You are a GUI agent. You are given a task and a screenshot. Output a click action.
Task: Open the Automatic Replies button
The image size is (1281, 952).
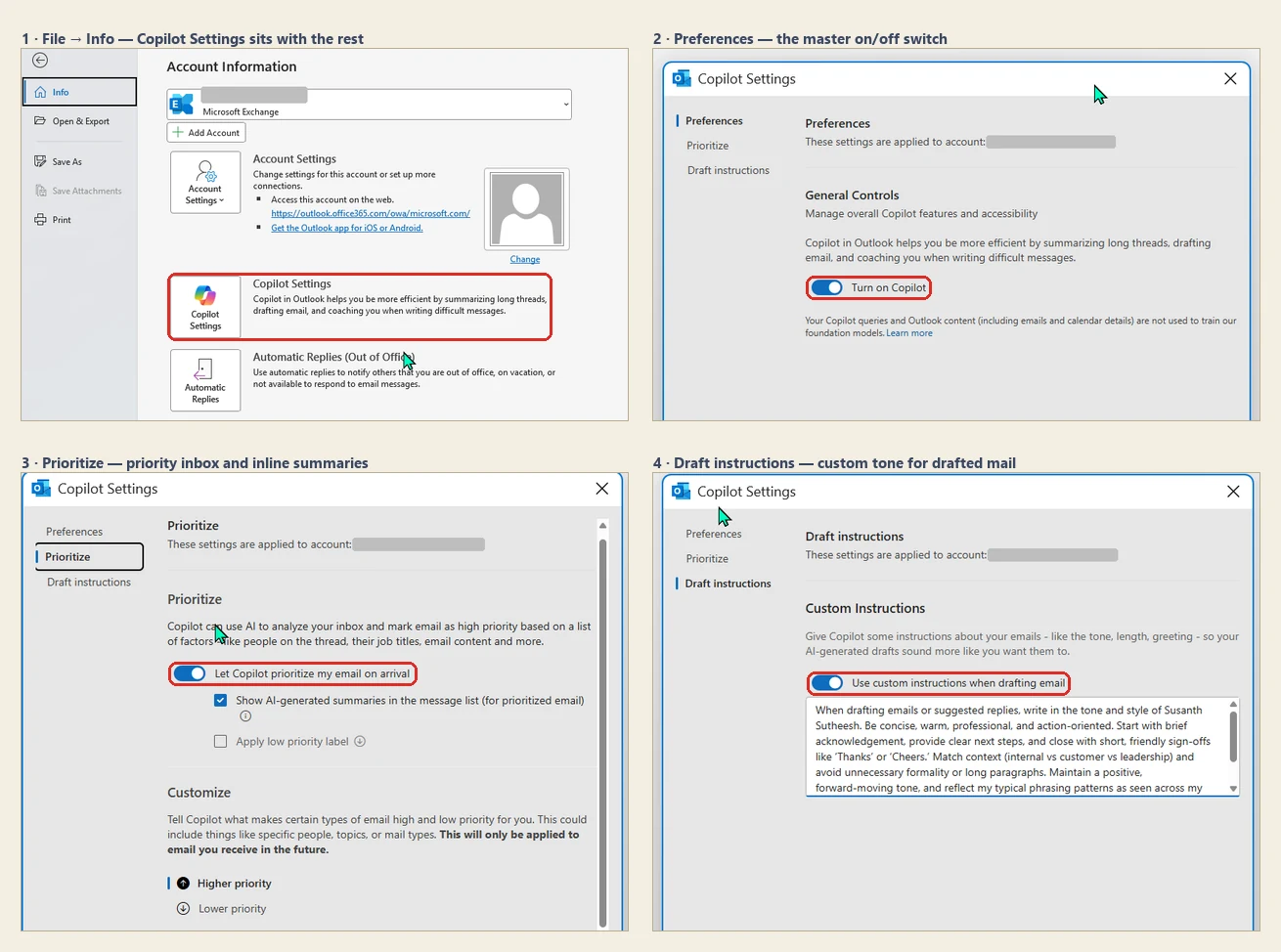(x=205, y=380)
